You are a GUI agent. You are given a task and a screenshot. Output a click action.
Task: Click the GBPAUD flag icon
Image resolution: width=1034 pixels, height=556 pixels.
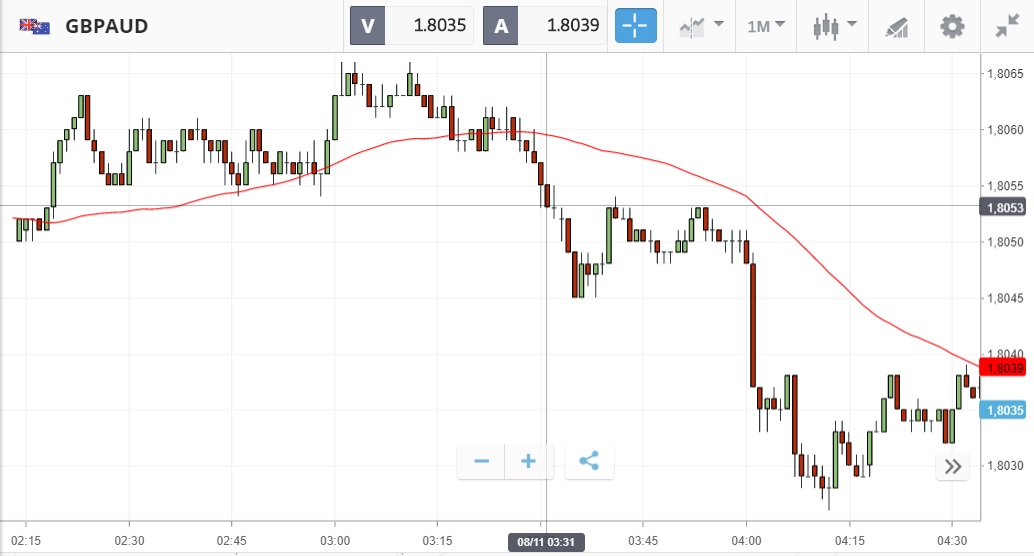tap(35, 26)
